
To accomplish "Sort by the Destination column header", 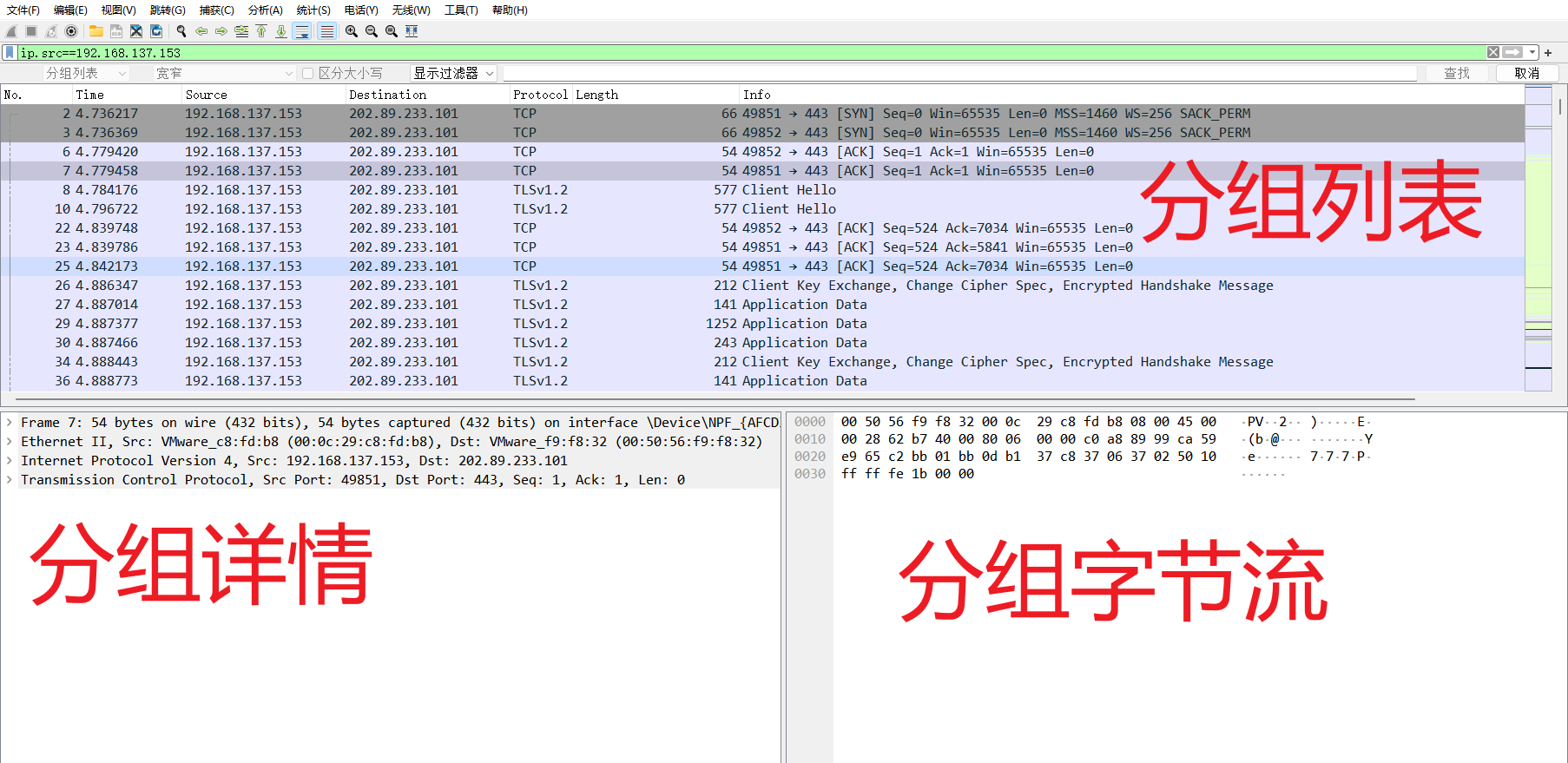I will [428, 95].
